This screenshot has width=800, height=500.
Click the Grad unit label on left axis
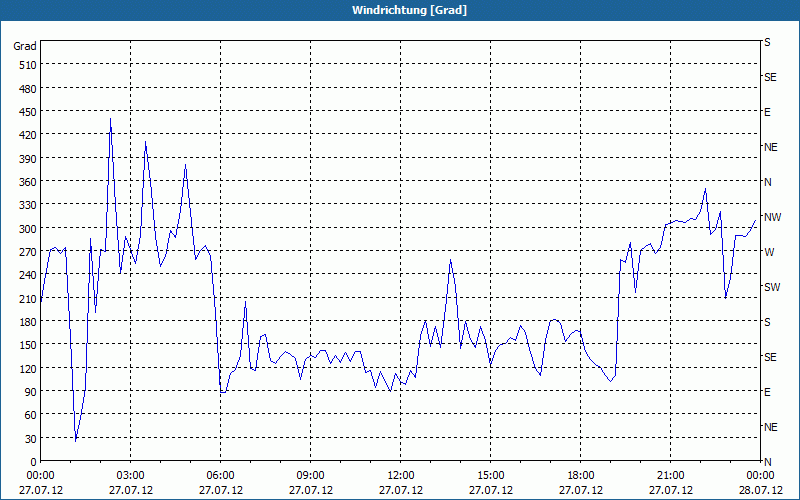pos(25,46)
